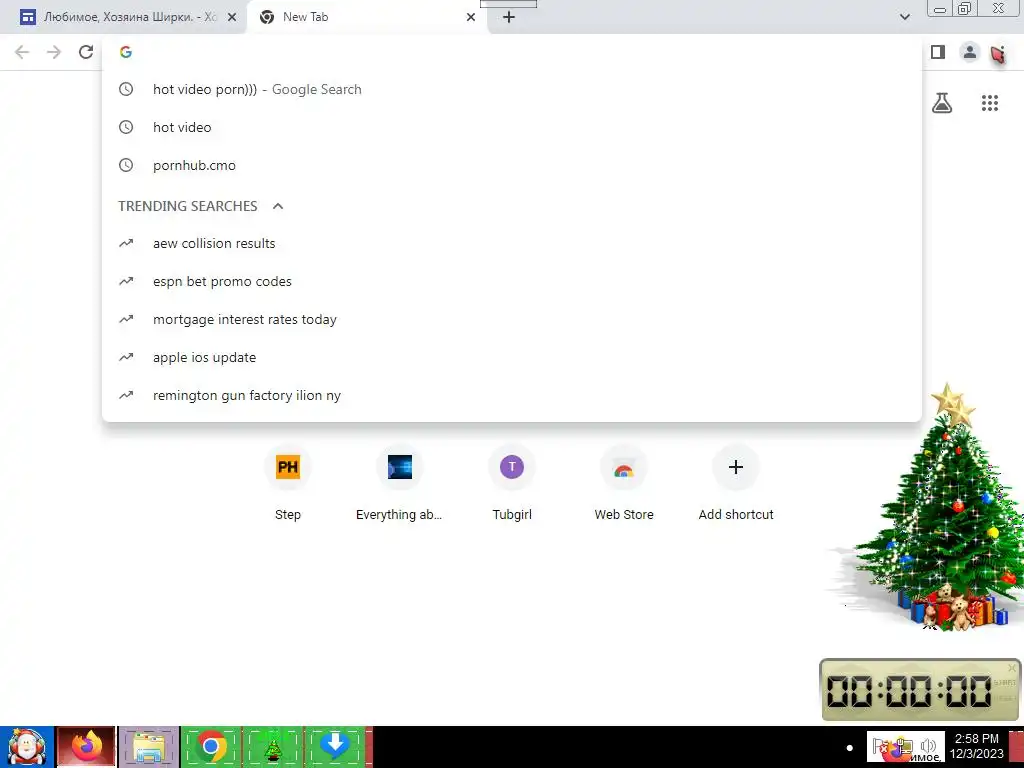
Task: Click the Add shortcut button
Action: 736,483
